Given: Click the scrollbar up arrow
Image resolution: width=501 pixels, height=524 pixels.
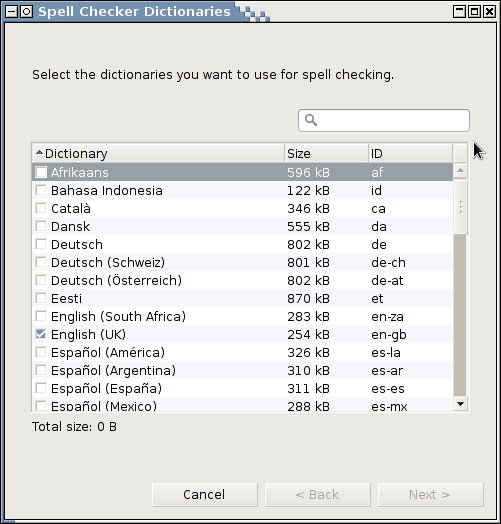Looking at the screenshot, I should (461, 171).
